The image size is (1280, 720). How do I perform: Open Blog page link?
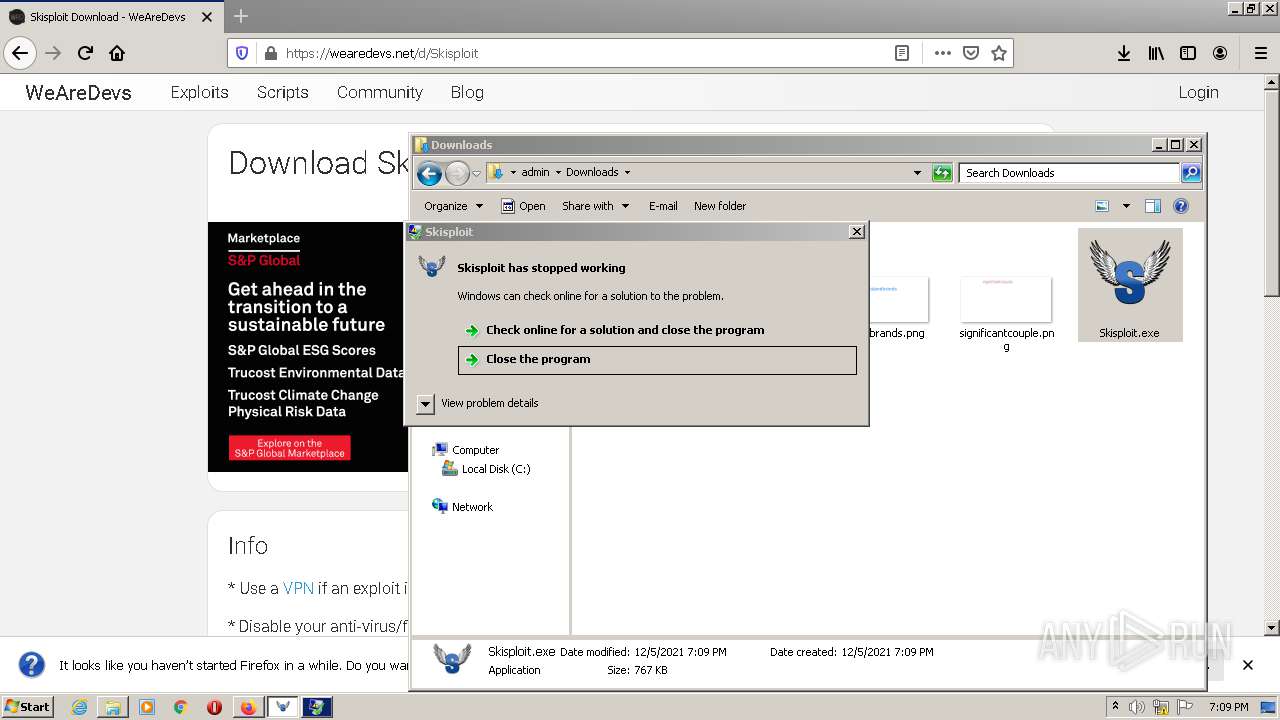click(467, 92)
